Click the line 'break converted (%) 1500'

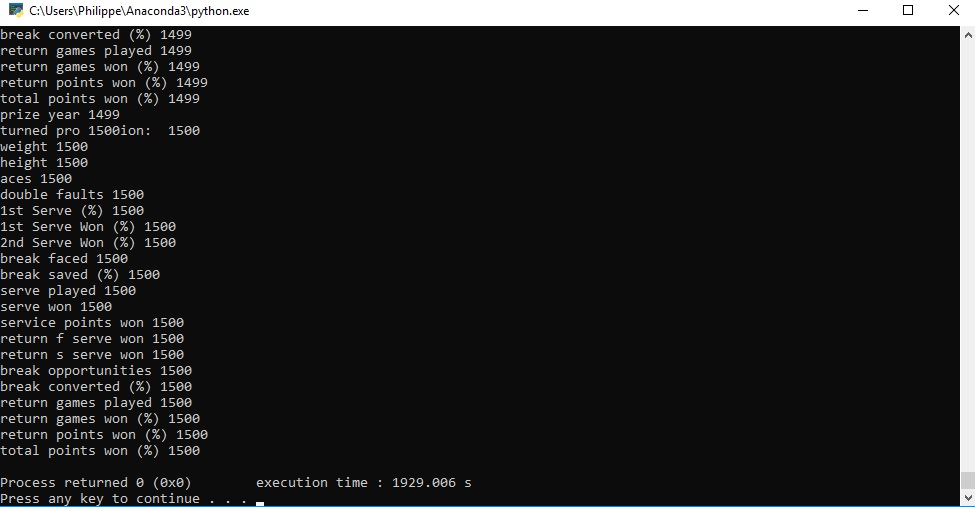tap(96, 387)
